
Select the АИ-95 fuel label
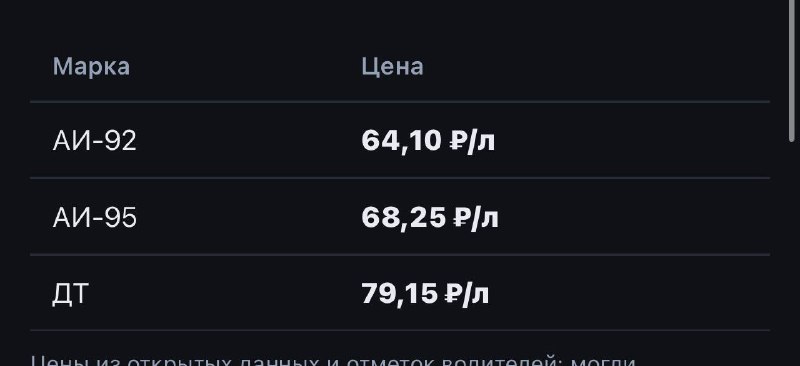[x=94, y=218]
